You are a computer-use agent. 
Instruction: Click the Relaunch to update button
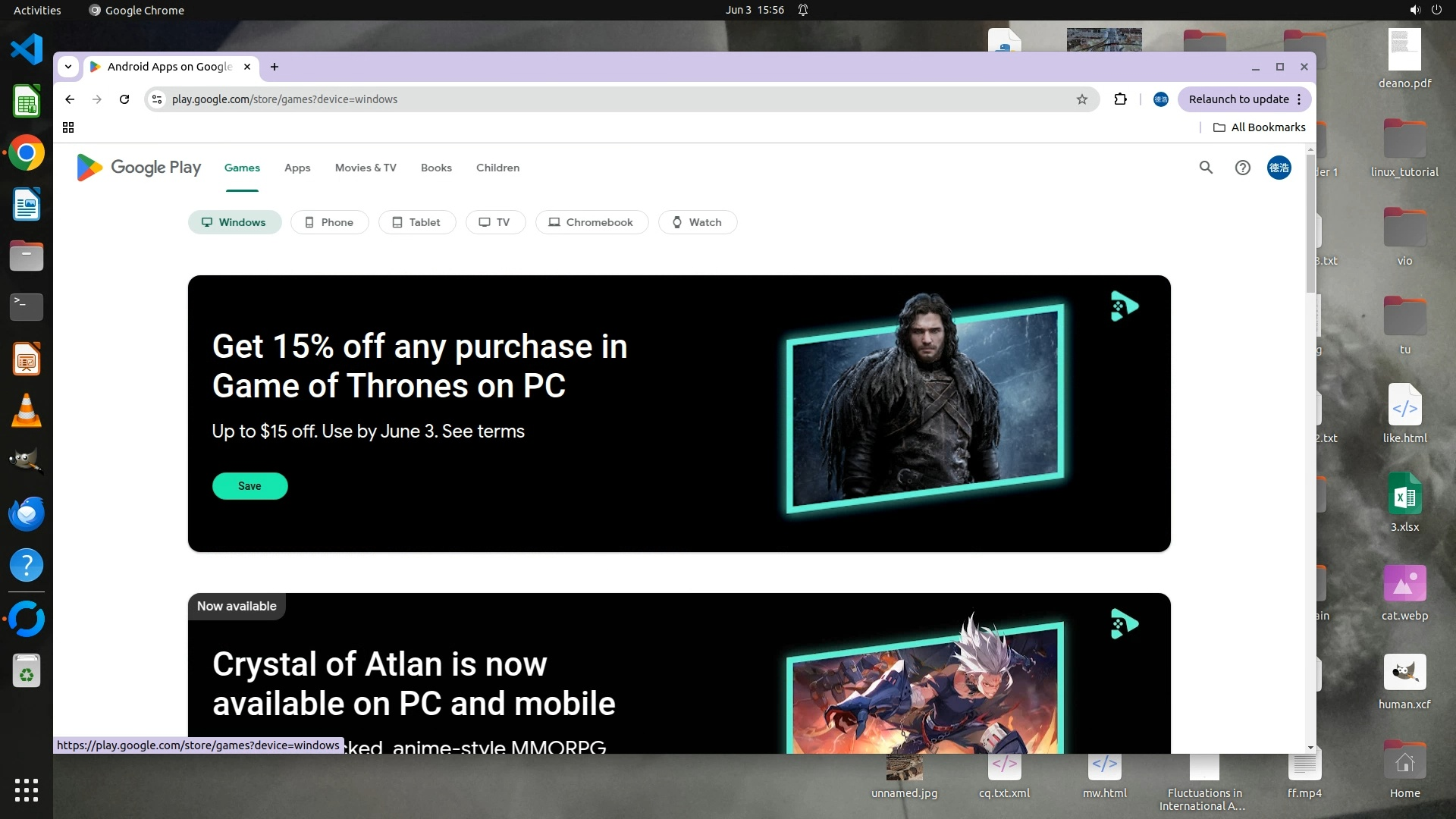[1238, 99]
